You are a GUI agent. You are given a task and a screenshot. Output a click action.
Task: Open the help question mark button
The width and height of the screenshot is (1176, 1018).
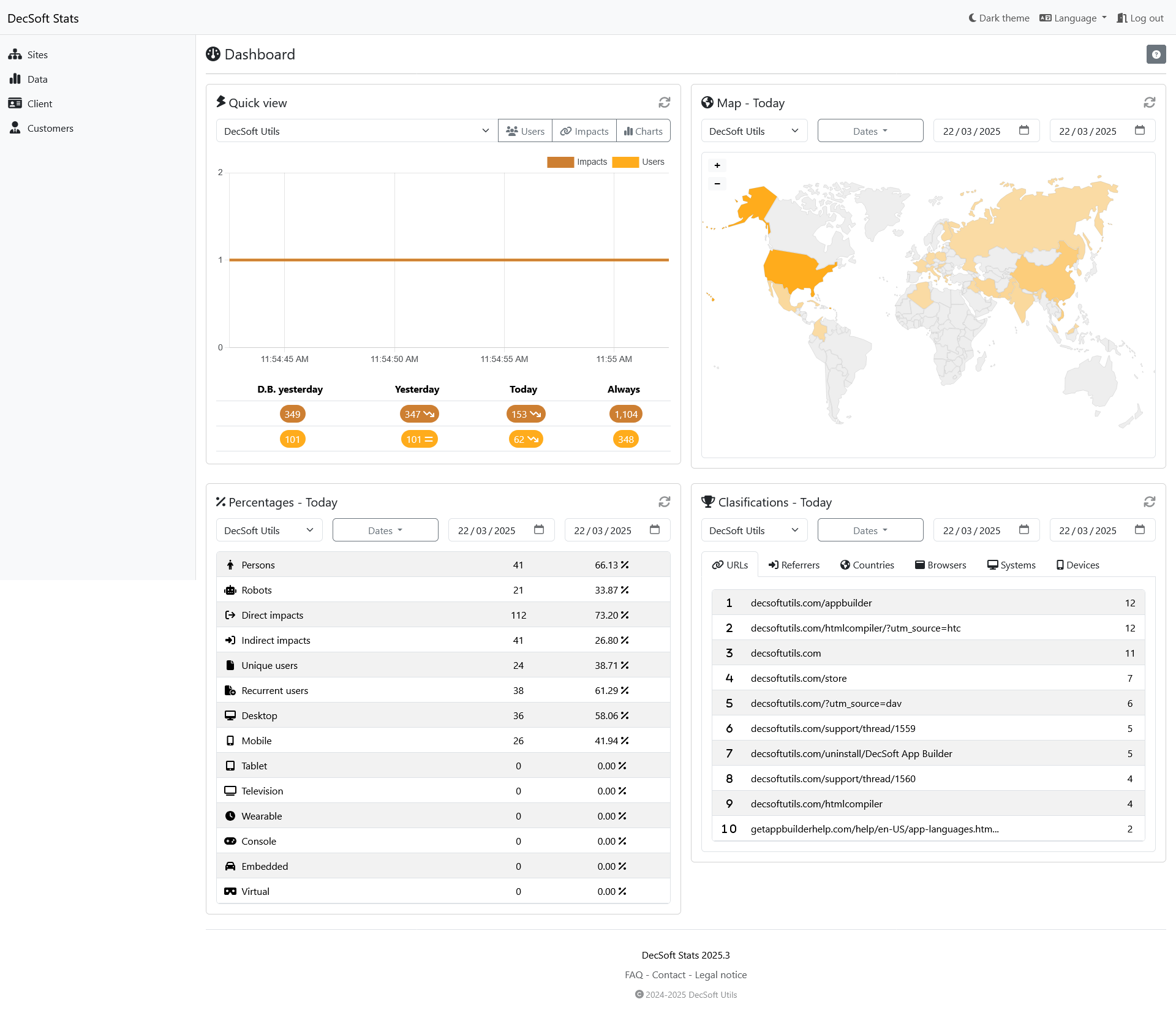pyautogui.click(x=1156, y=55)
